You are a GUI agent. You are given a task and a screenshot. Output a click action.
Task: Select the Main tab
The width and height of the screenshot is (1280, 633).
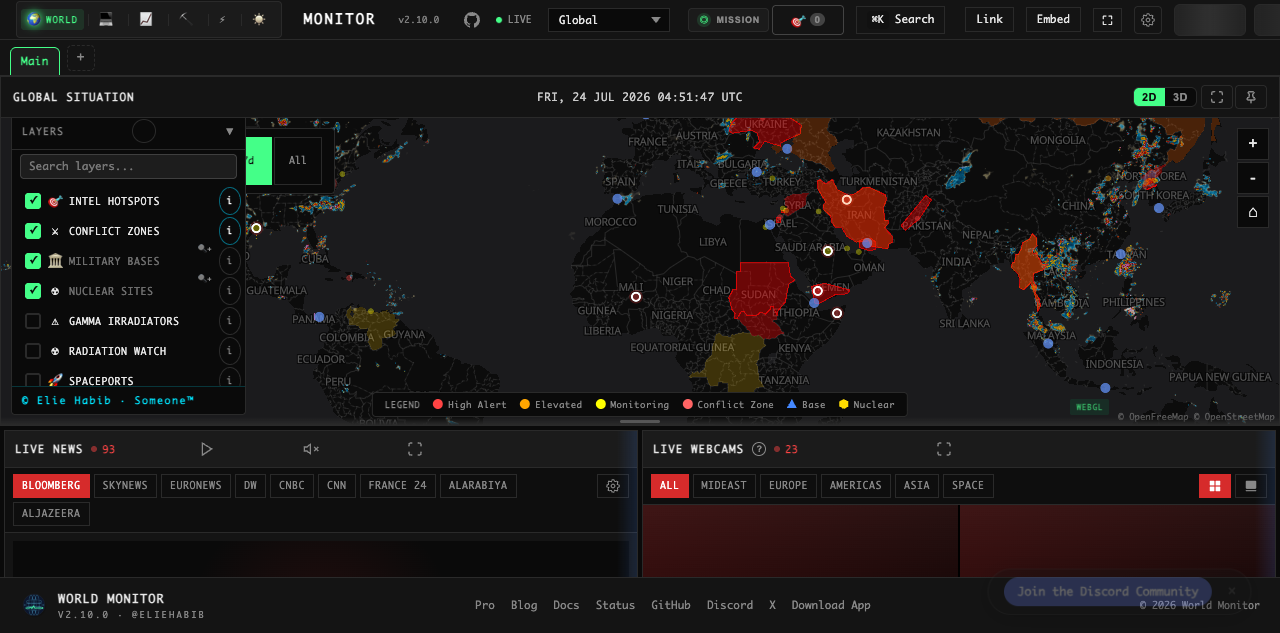(35, 61)
